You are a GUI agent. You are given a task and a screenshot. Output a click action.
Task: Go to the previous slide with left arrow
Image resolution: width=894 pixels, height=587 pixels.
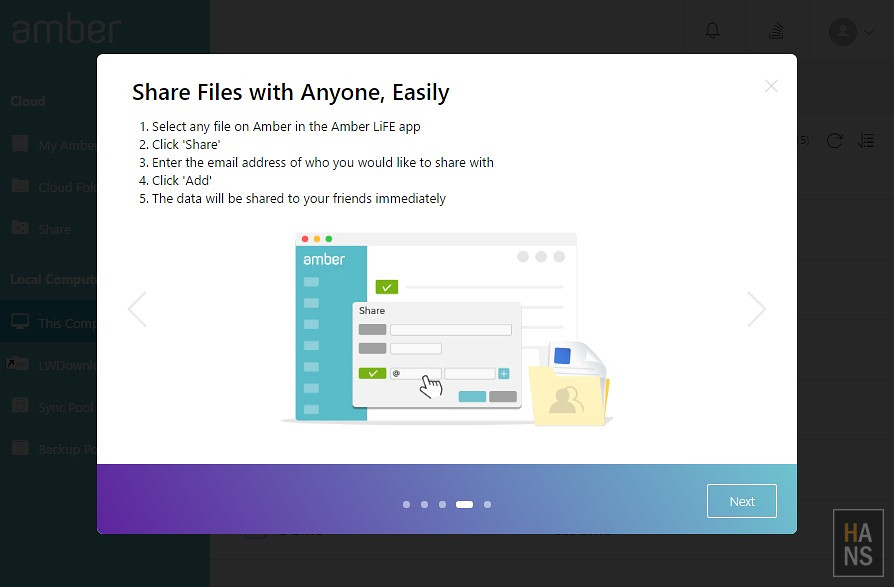coord(137,309)
